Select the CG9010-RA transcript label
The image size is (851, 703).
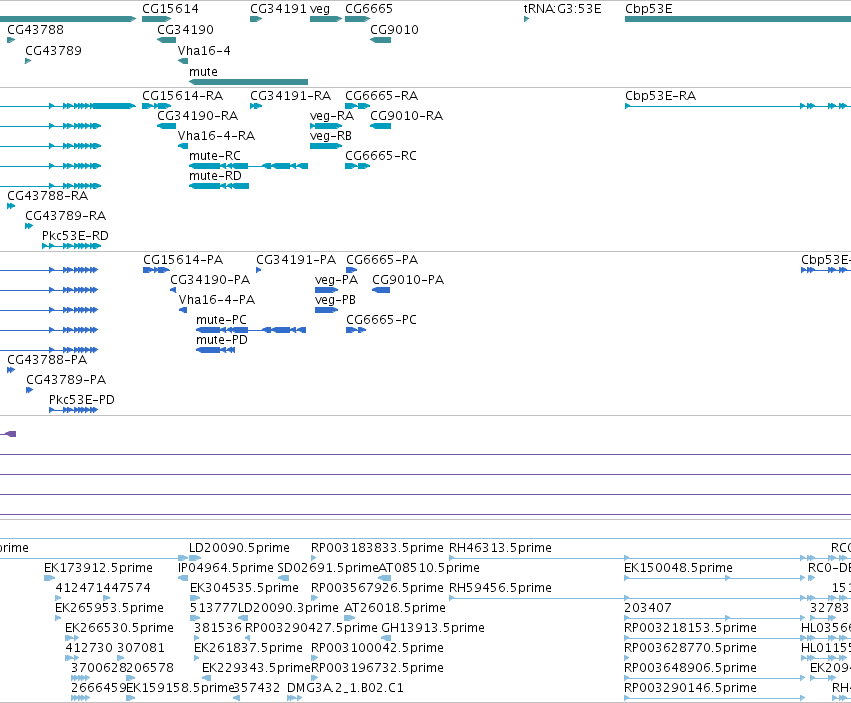[407, 116]
